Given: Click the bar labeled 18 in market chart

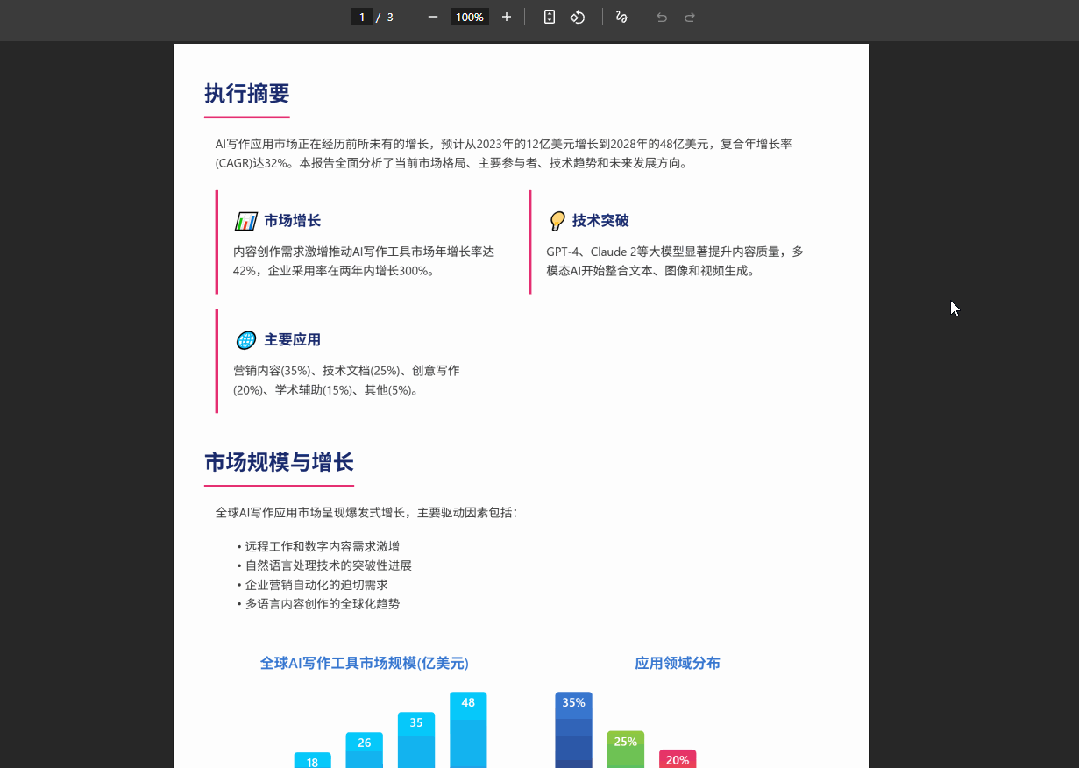Looking at the screenshot, I should point(312,760).
